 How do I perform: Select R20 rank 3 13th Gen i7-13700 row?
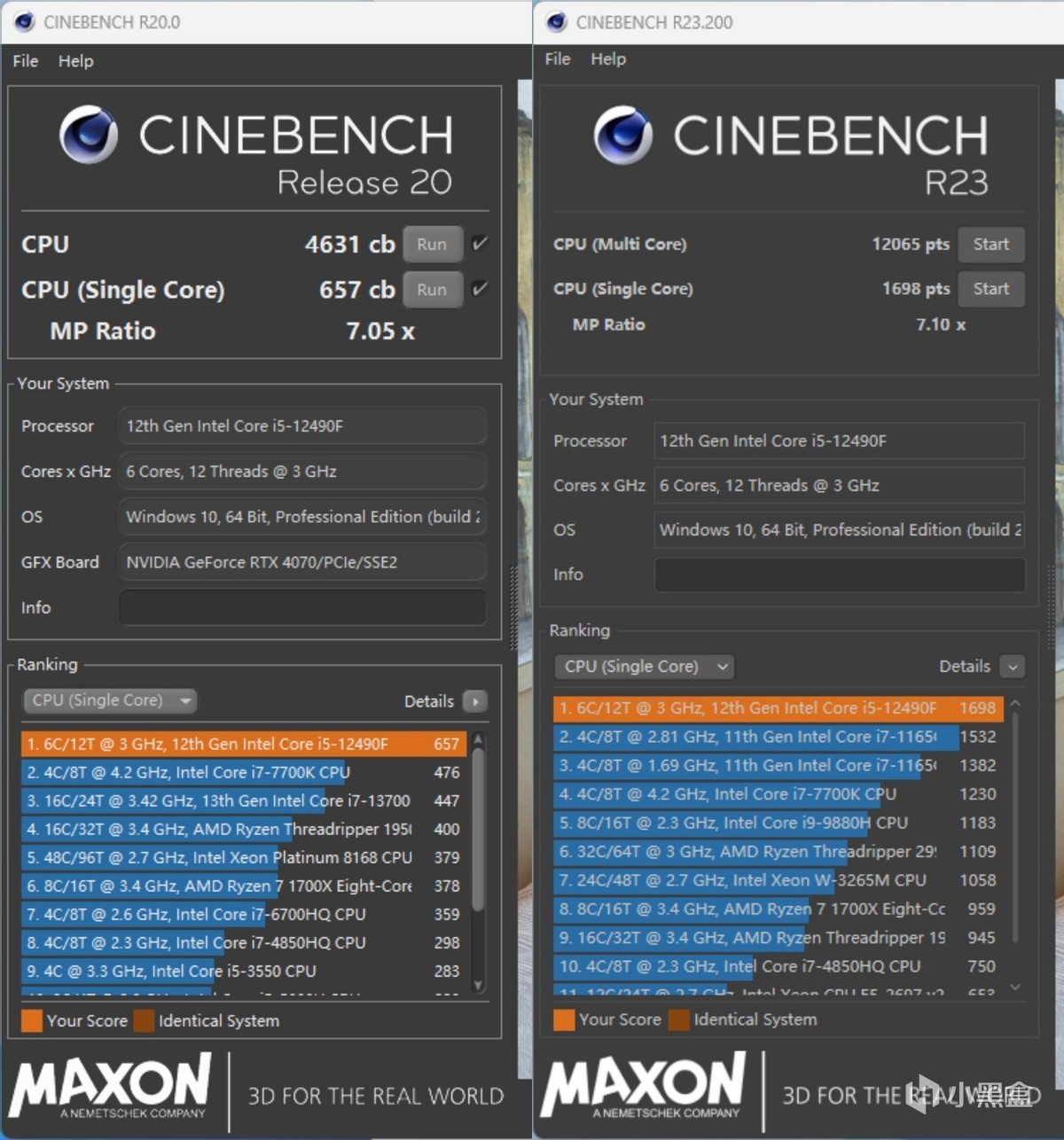tap(243, 800)
